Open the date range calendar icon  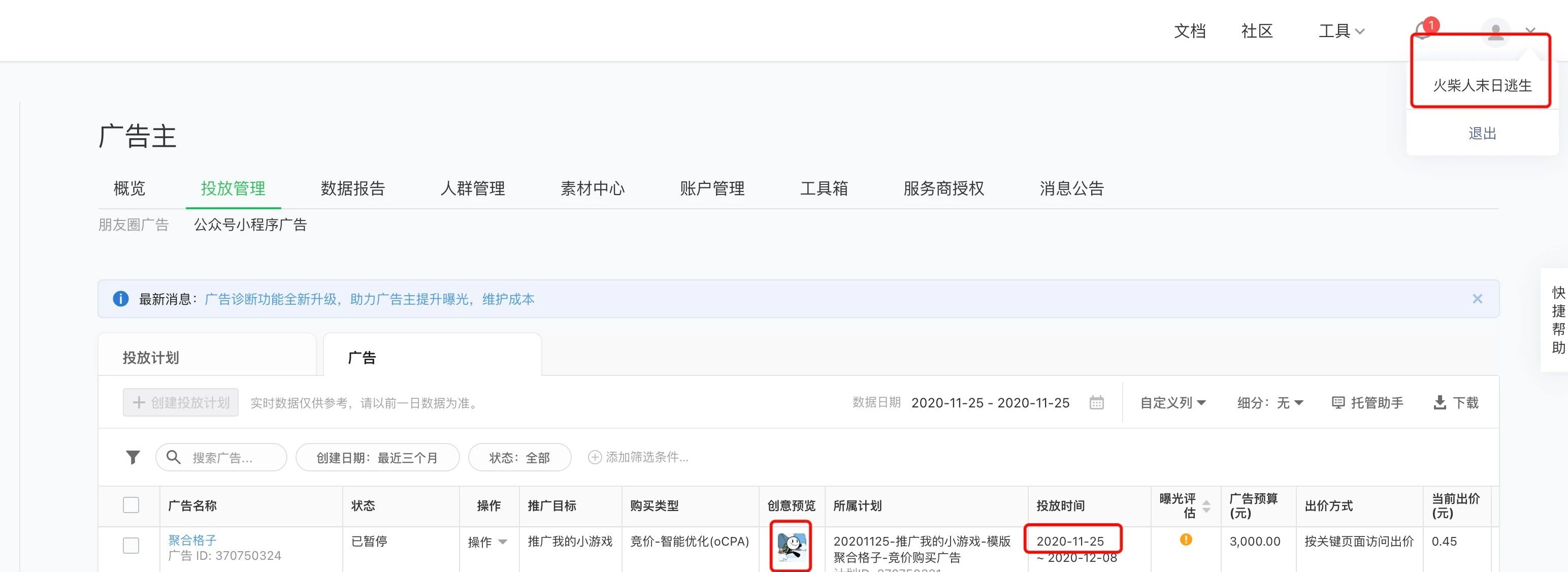1096,403
